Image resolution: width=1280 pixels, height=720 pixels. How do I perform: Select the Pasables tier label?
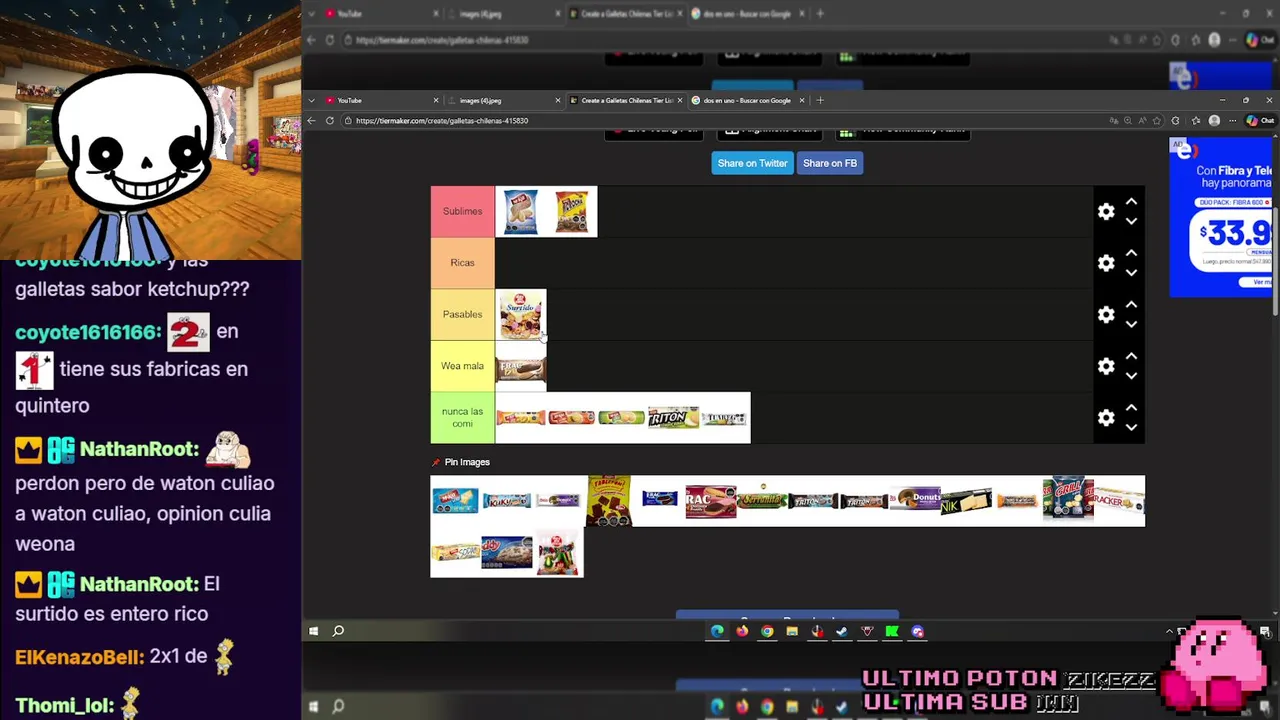(x=462, y=314)
